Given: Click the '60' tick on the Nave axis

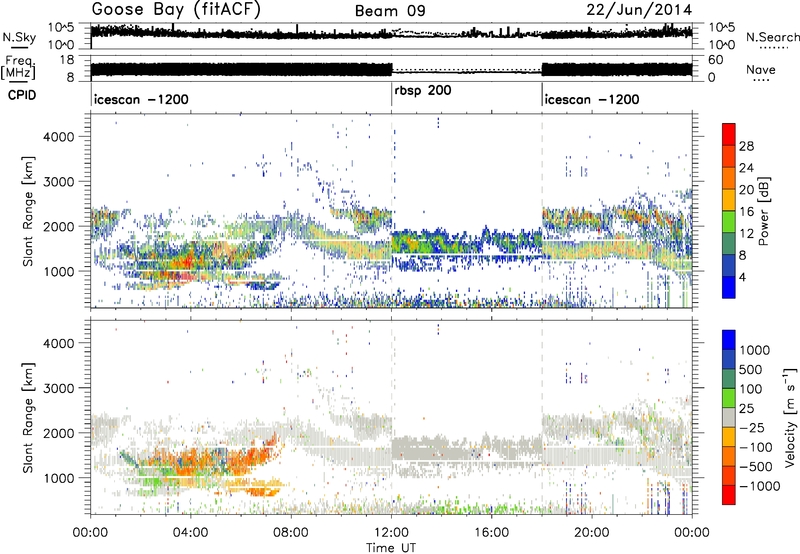Looking at the screenshot, I should pyautogui.click(x=716, y=60).
